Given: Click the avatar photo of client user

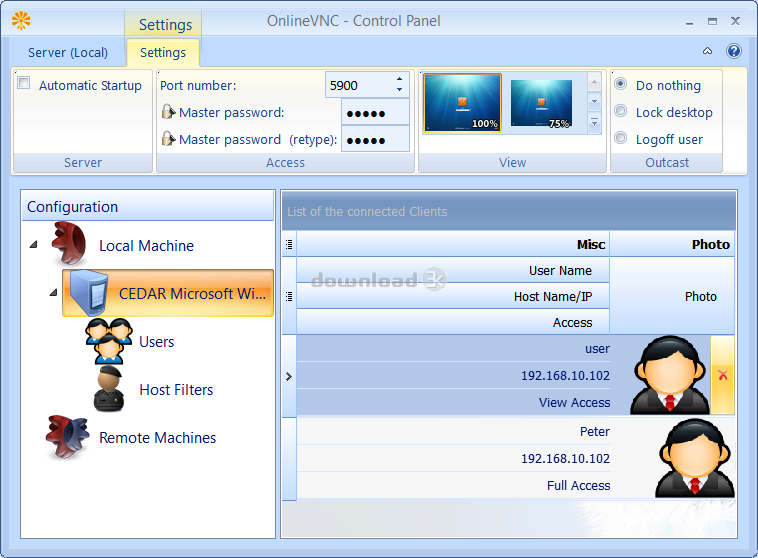Looking at the screenshot, I should point(670,375).
